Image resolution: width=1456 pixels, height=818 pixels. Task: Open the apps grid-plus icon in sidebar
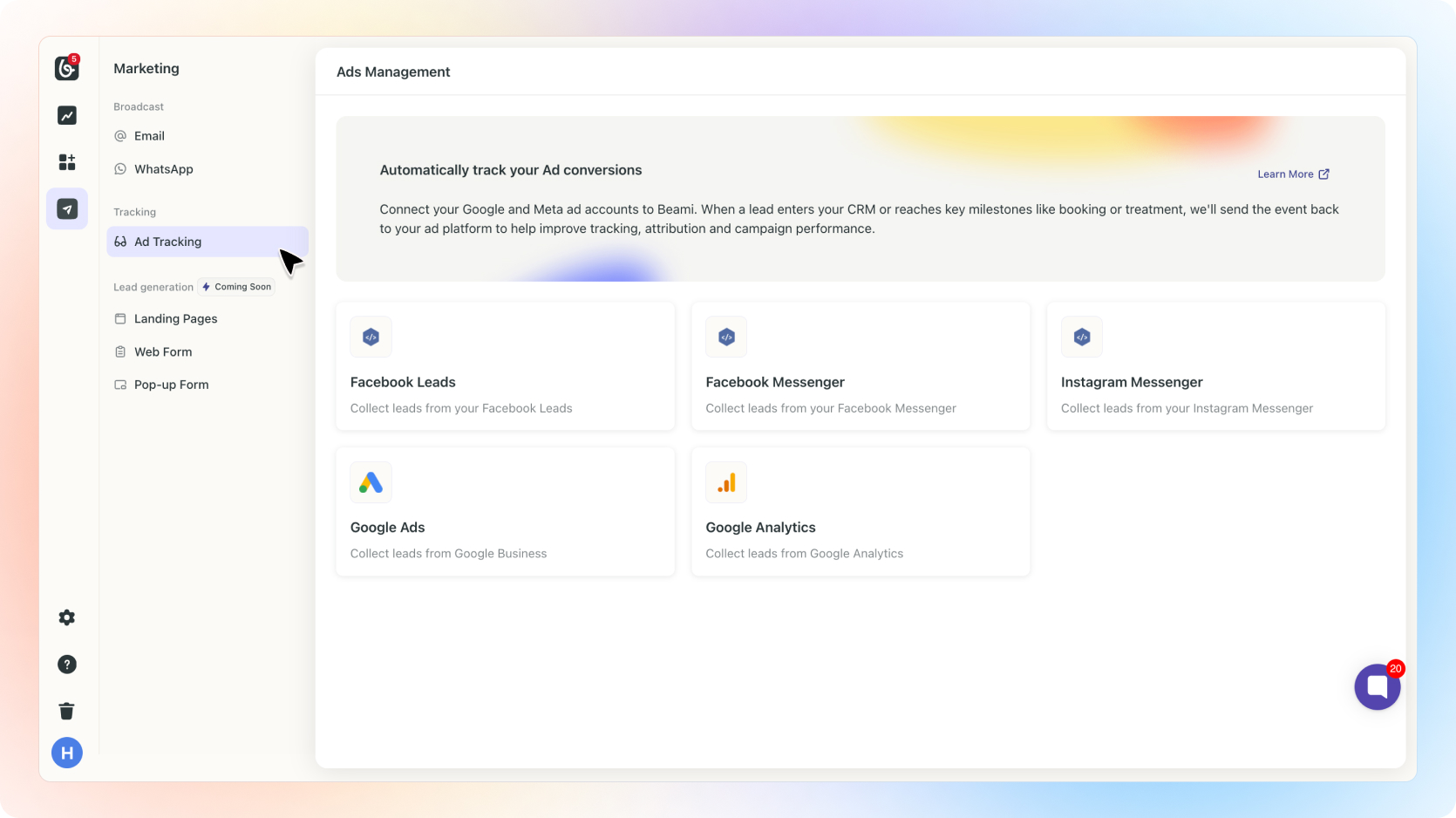[67, 162]
